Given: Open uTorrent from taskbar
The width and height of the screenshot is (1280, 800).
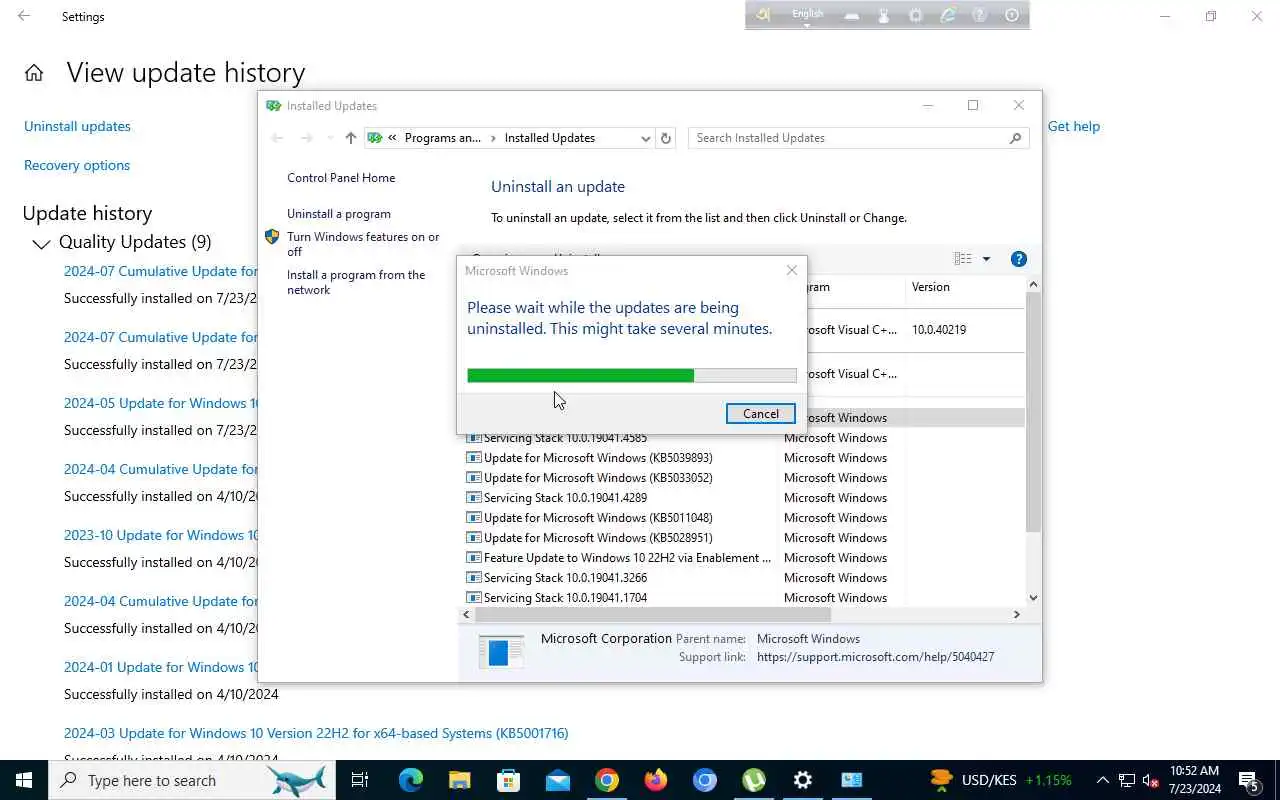Looking at the screenshot, I should [x=754, y=780].
